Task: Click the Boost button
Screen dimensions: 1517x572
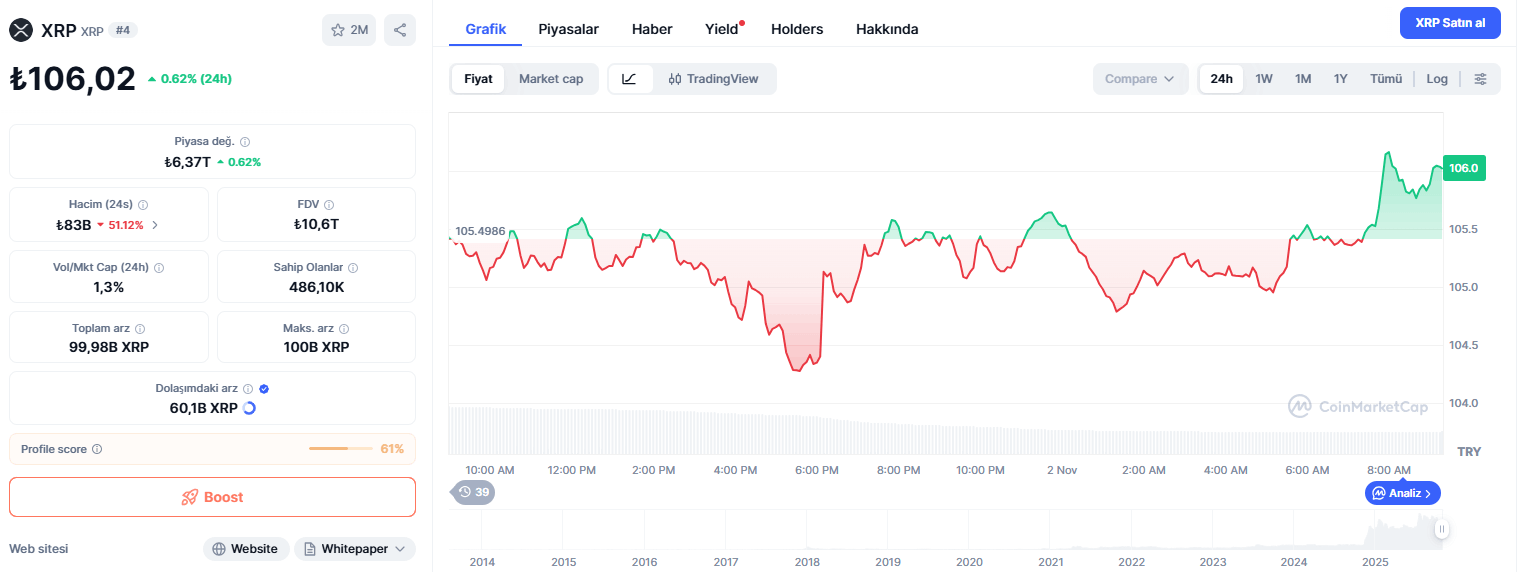Action: click(212, 497)
